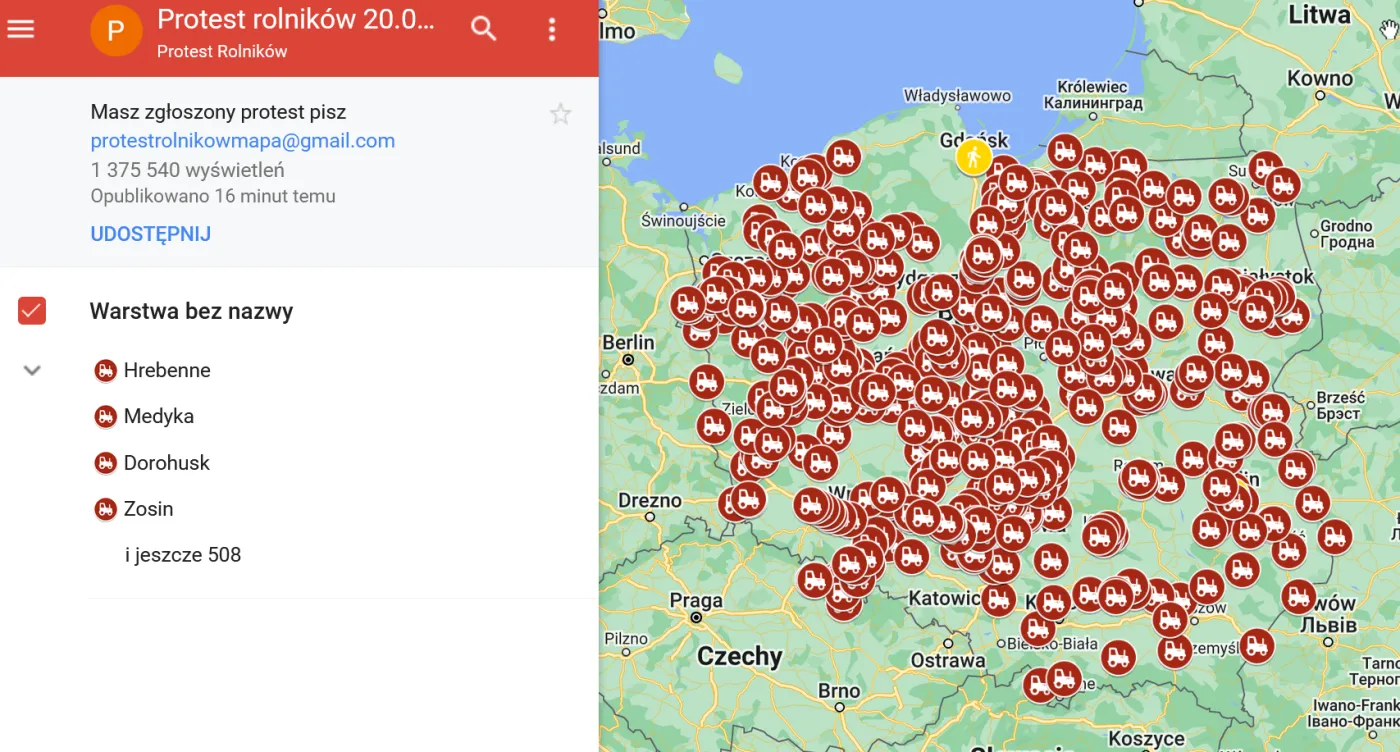The height and width of the screenshot is (752, 1400).
Task: Click the yellow pegman marker near Gdańsk
Action: (x=974, y=156)
